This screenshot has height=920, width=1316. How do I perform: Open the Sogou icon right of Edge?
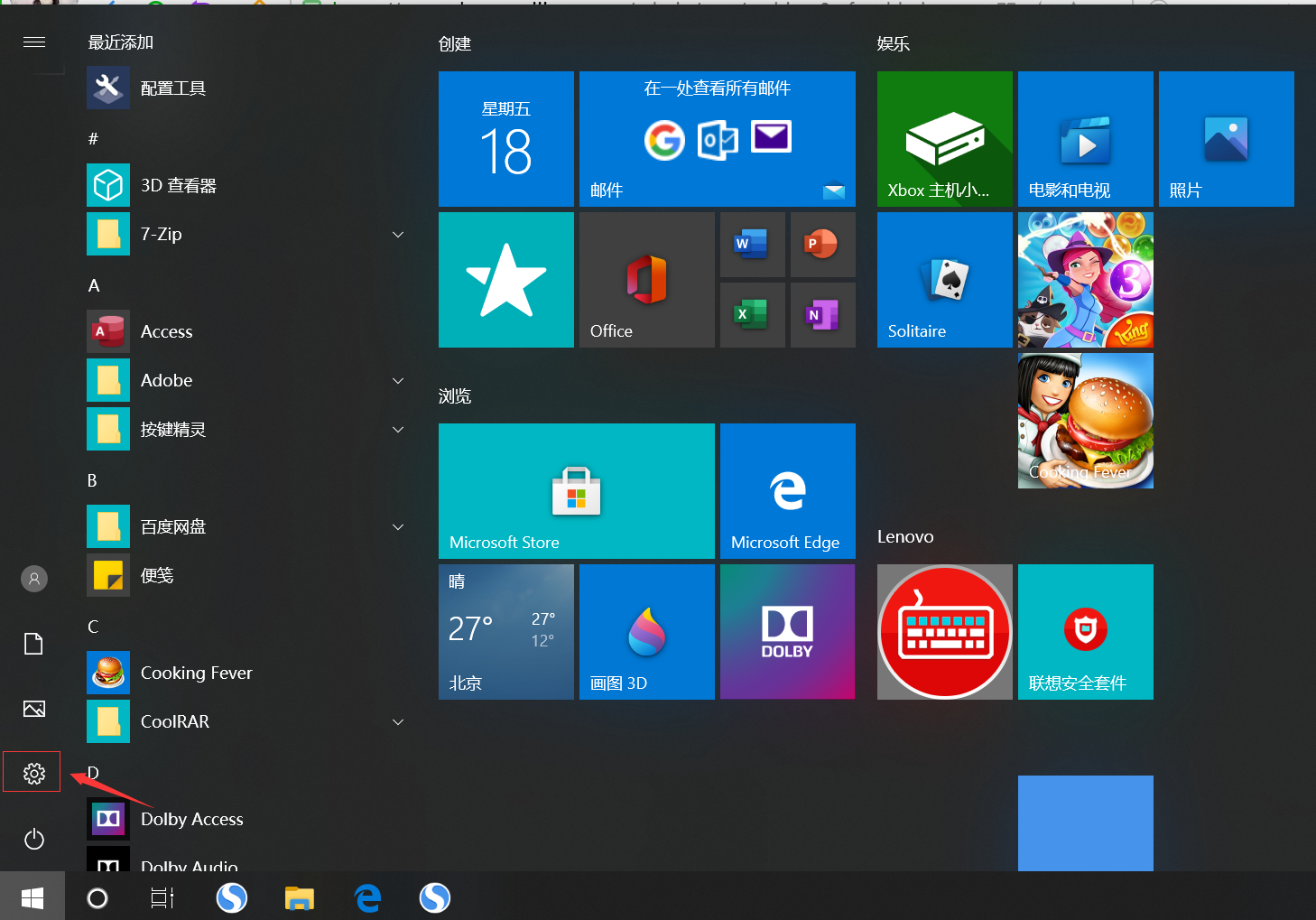[435, 897]
